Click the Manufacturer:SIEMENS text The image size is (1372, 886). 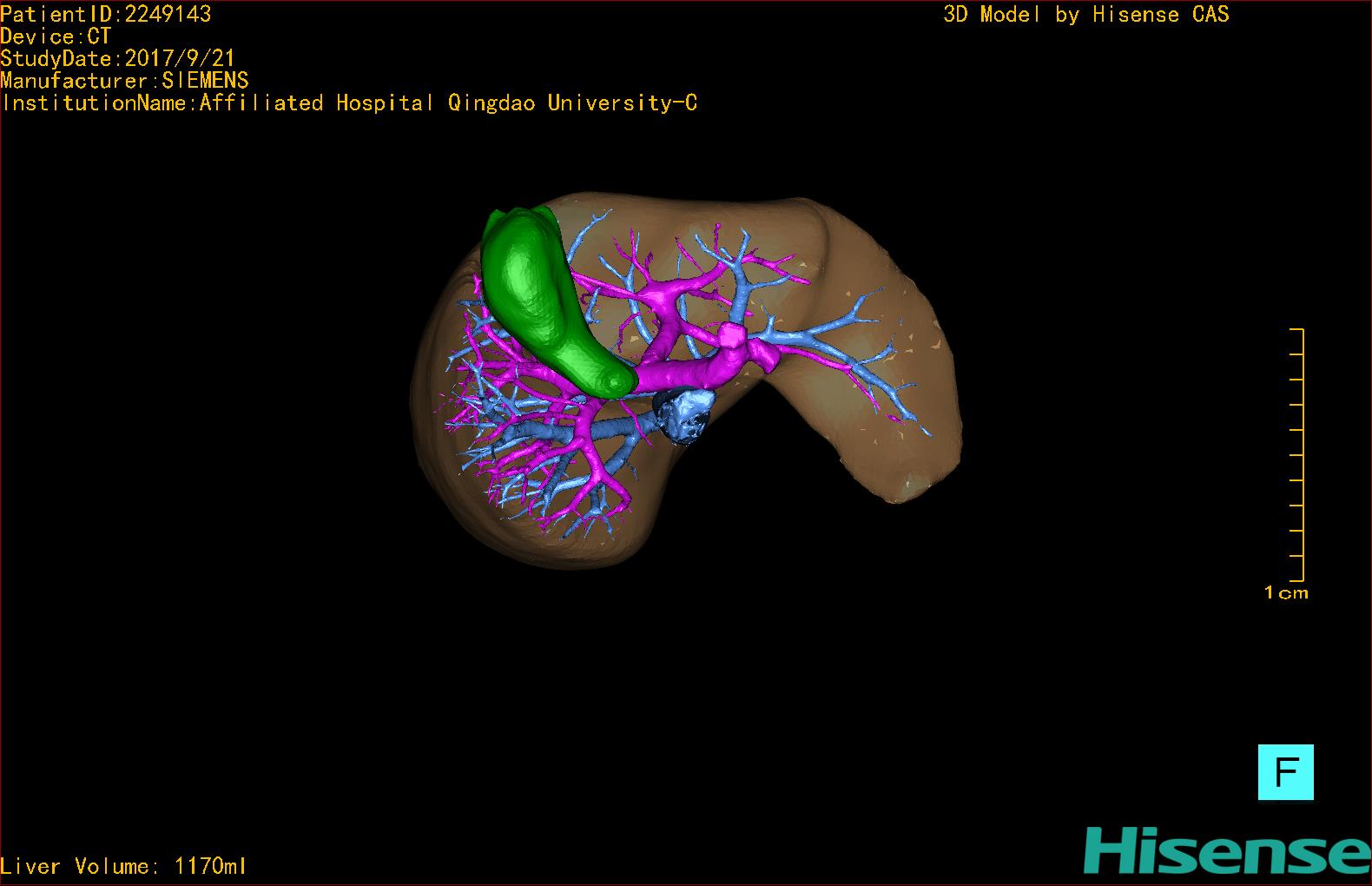(x=125, y=81)
